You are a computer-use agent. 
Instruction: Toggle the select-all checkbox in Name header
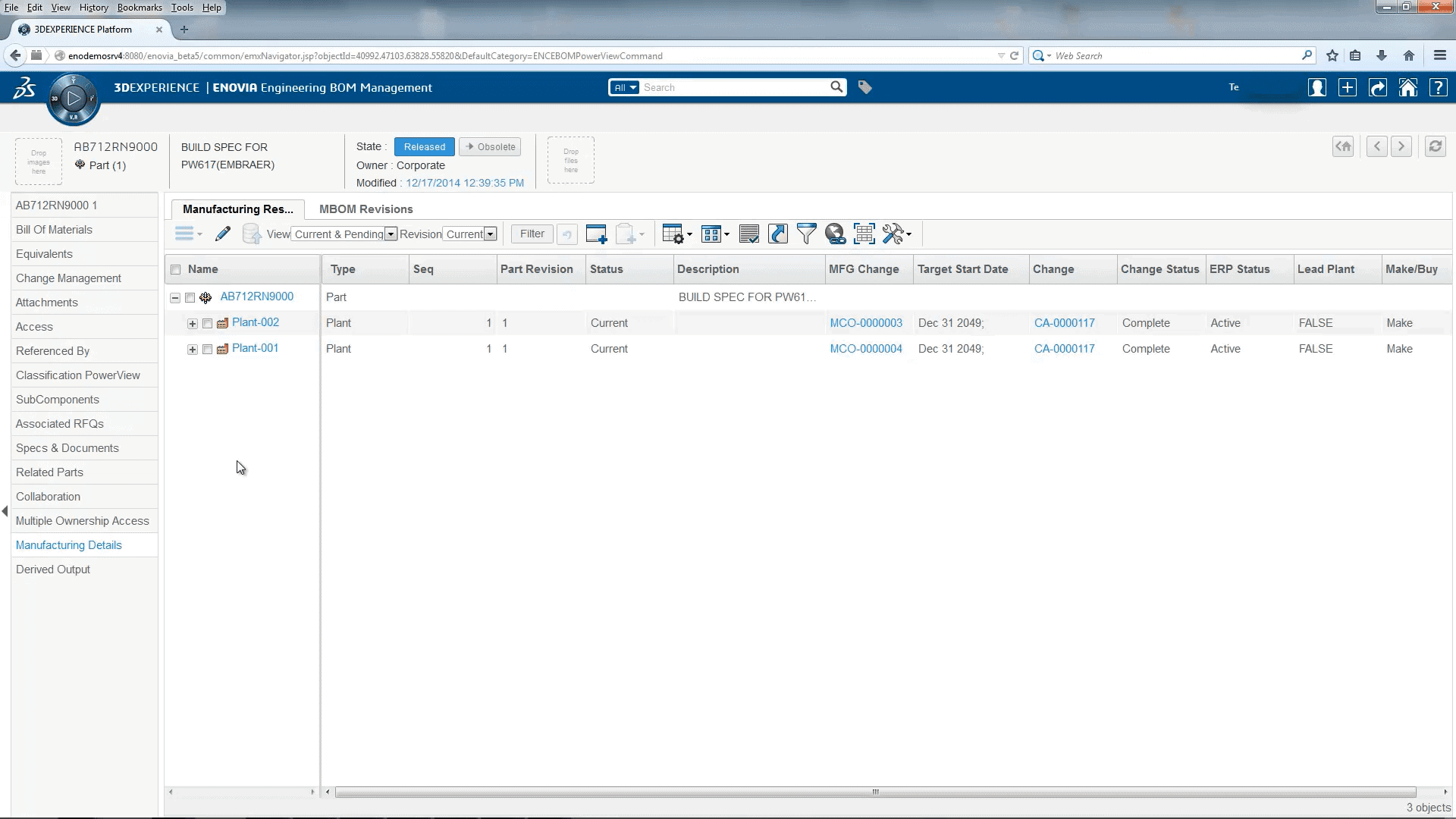(x=176, y=269)
